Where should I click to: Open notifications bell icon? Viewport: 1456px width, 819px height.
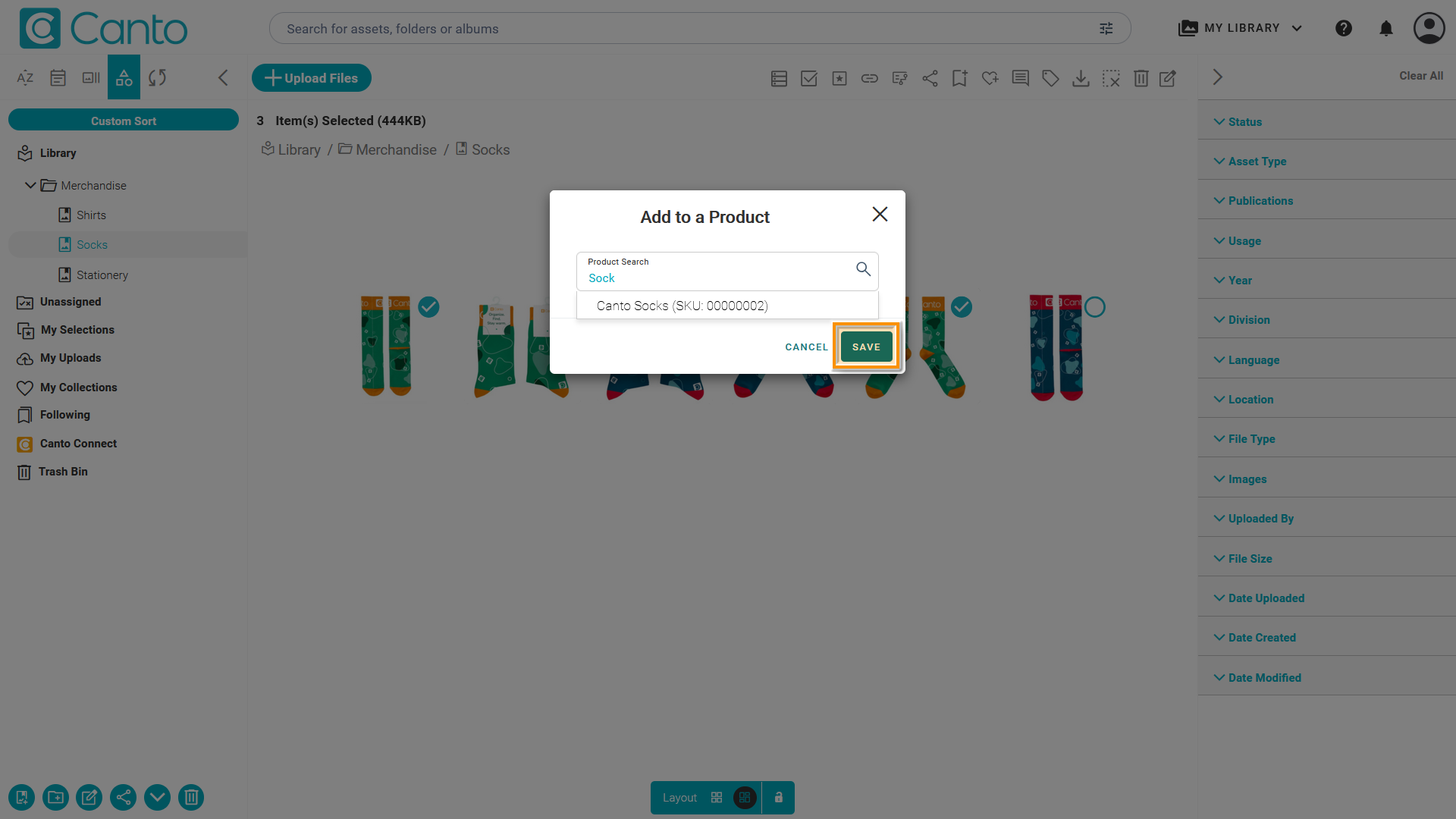[x=1386, y=29]
